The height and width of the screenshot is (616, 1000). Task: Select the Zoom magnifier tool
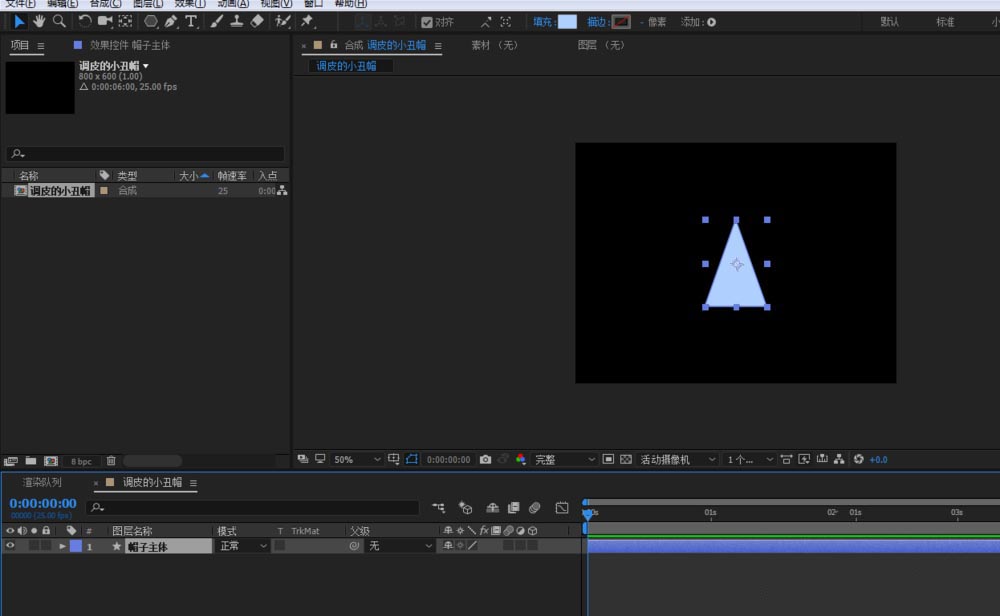(x=59, y=21)
